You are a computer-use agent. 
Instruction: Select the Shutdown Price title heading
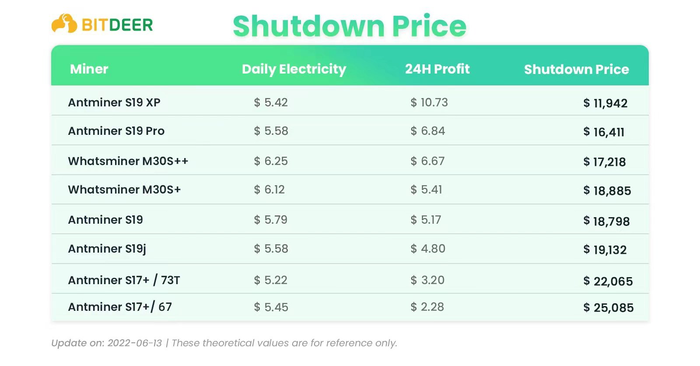click(x=350, y=26)
